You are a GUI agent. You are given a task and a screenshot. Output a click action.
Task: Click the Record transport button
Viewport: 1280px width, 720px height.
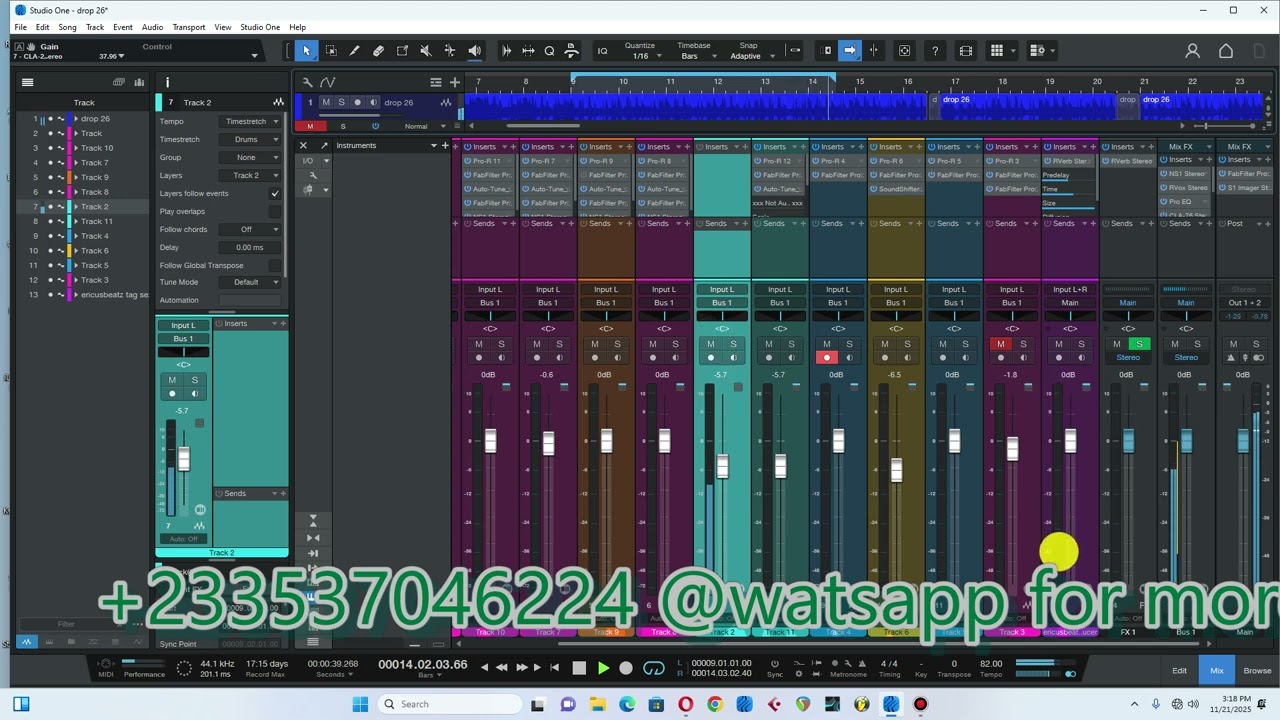[x=626, y=668]
